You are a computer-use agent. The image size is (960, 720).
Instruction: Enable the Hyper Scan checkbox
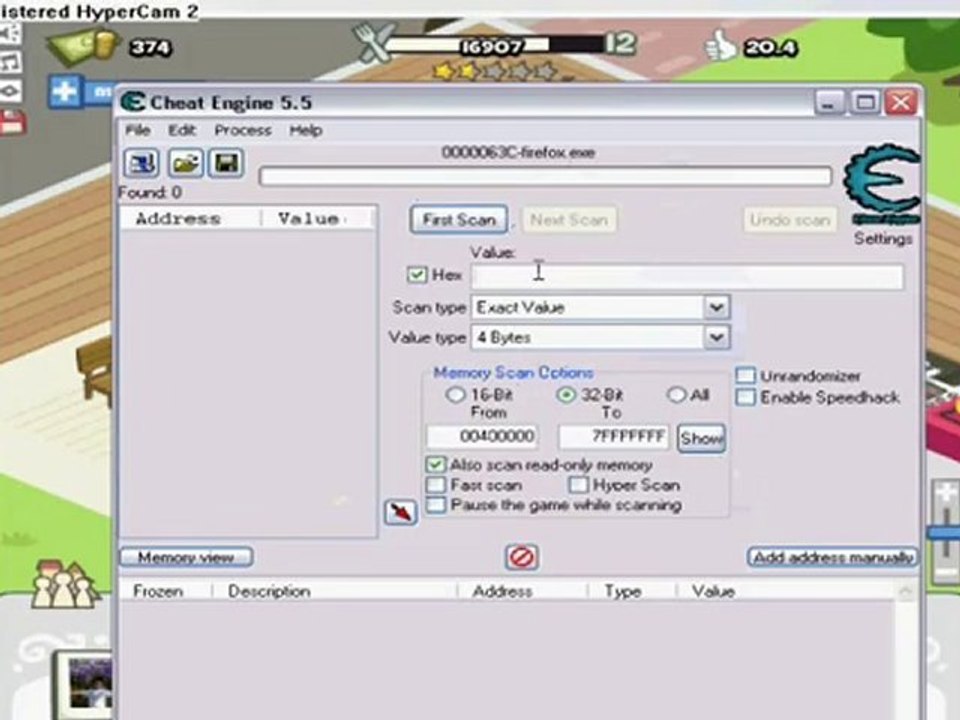578,485
